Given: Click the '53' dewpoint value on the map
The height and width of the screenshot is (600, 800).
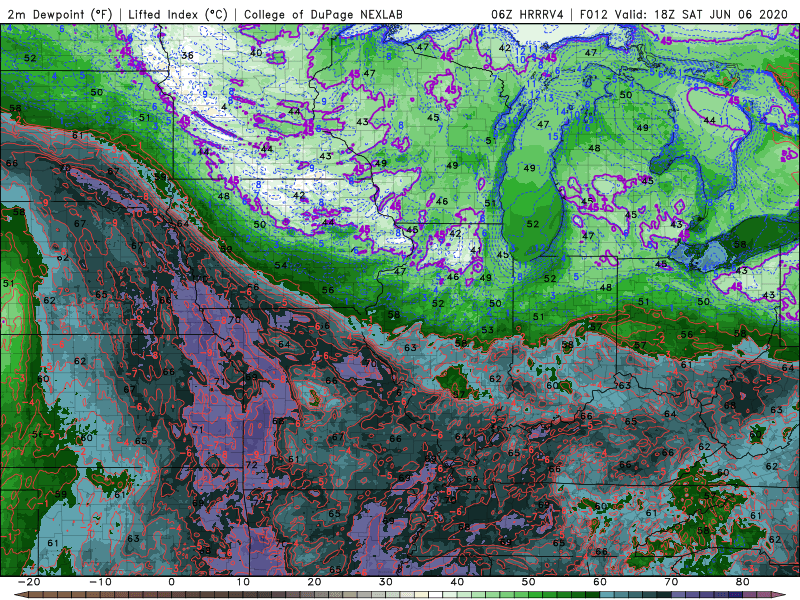Looking at the screenshot, I should [x=487, y=330].
